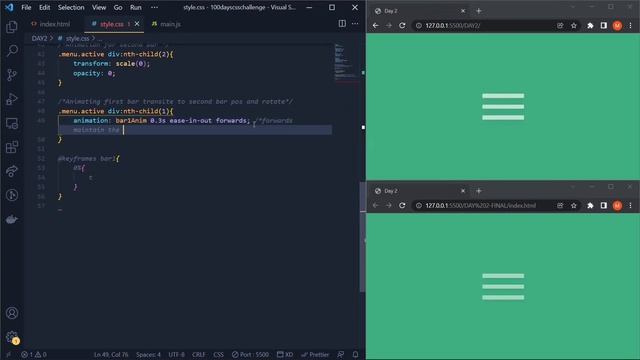Open Extensions puzzle icon in bottom Chrome window

(x=590, y=205)
